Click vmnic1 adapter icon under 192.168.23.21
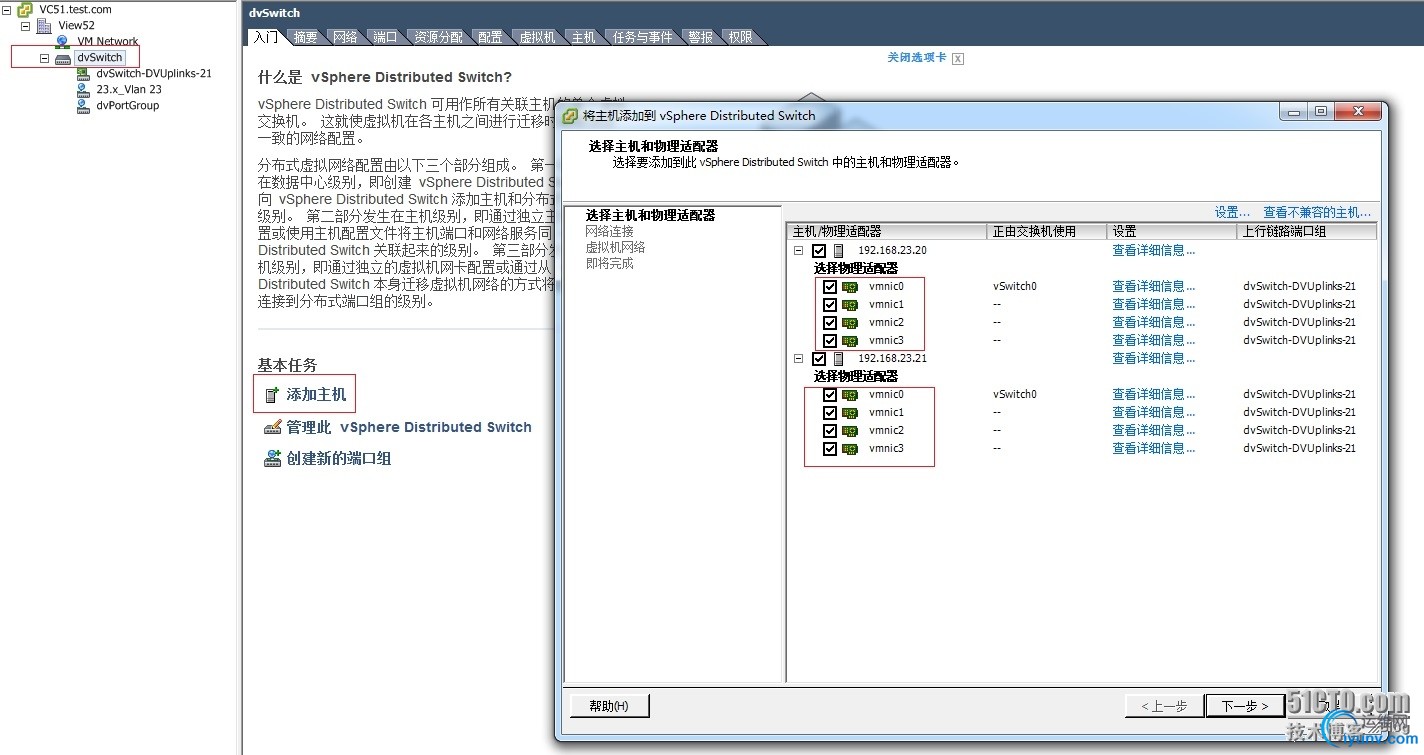1424x755 pixels. coord(850,412)
